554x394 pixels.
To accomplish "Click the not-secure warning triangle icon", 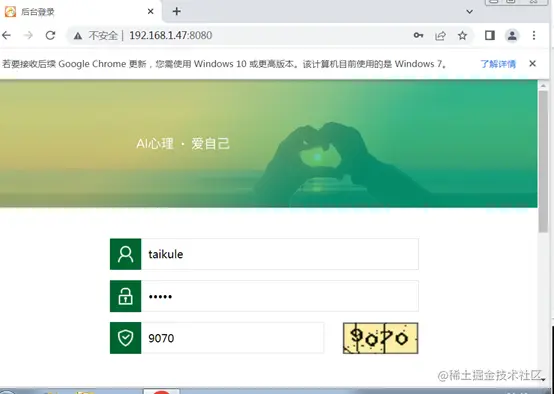I will [78, 36].
